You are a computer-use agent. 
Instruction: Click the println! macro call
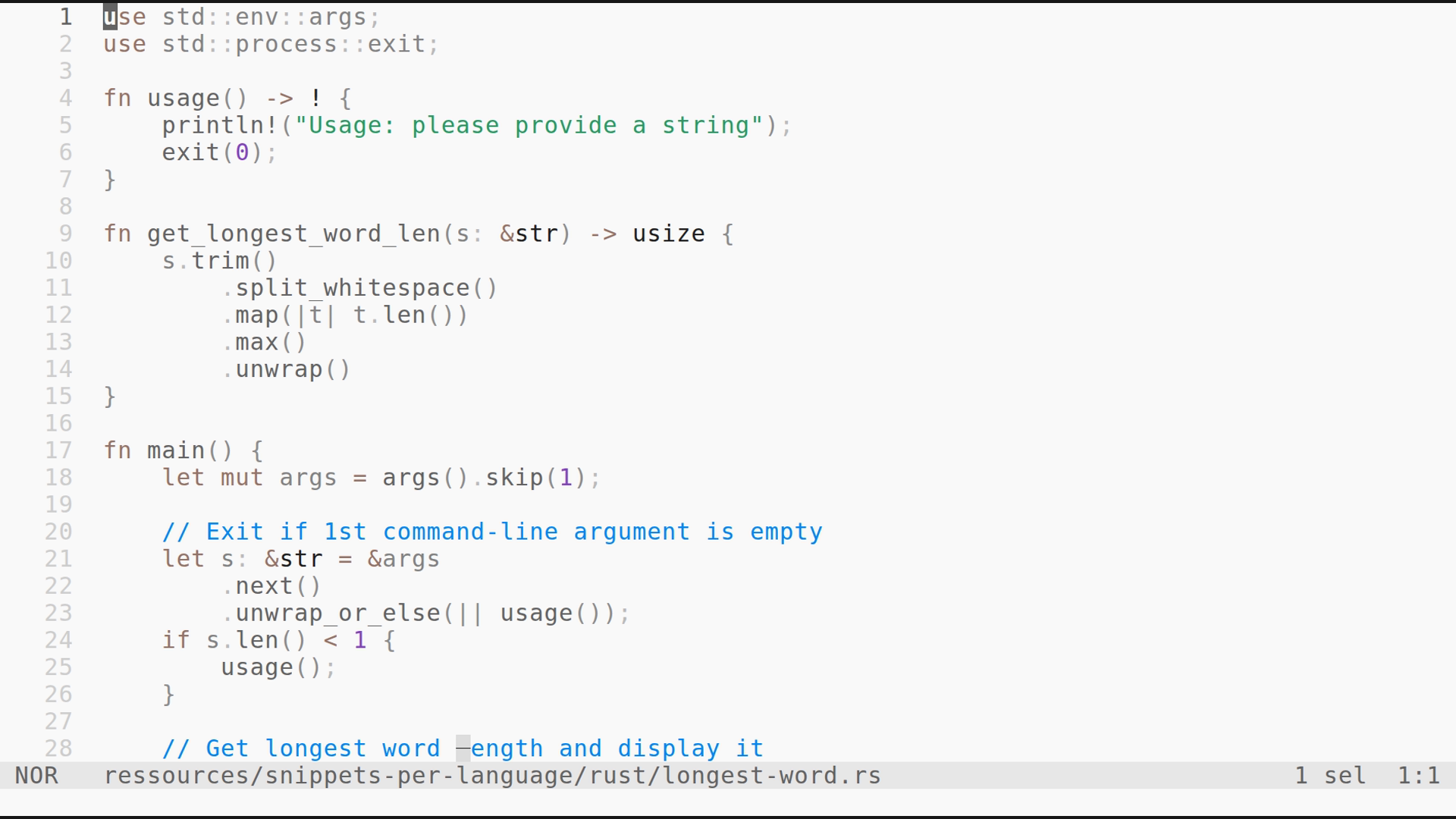tap(220, 125)
